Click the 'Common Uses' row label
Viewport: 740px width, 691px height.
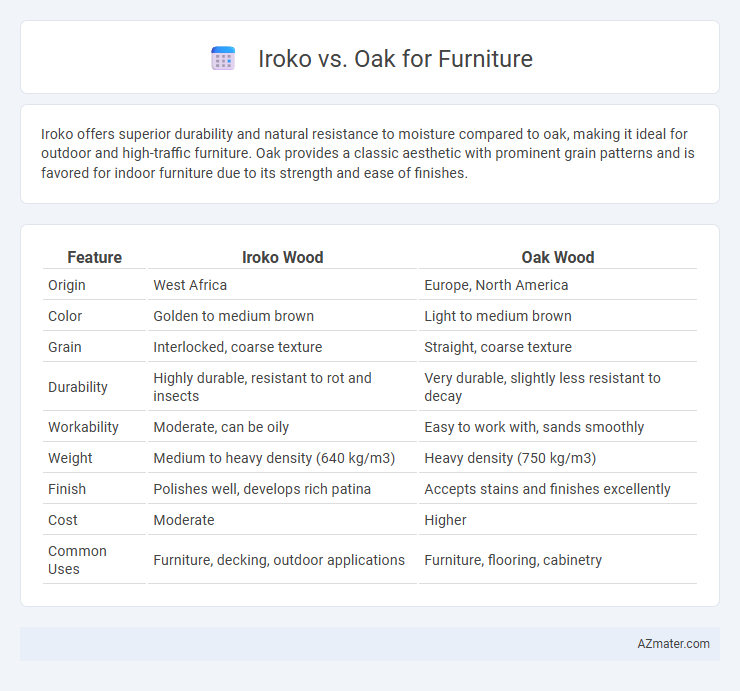click(x=77, y=560)
